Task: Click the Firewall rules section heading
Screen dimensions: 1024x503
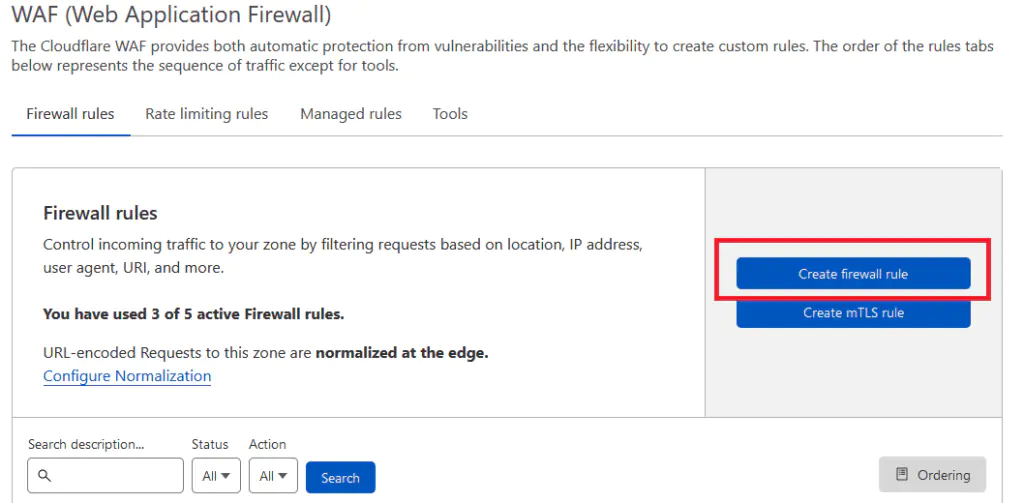Action: click(100, 213)
